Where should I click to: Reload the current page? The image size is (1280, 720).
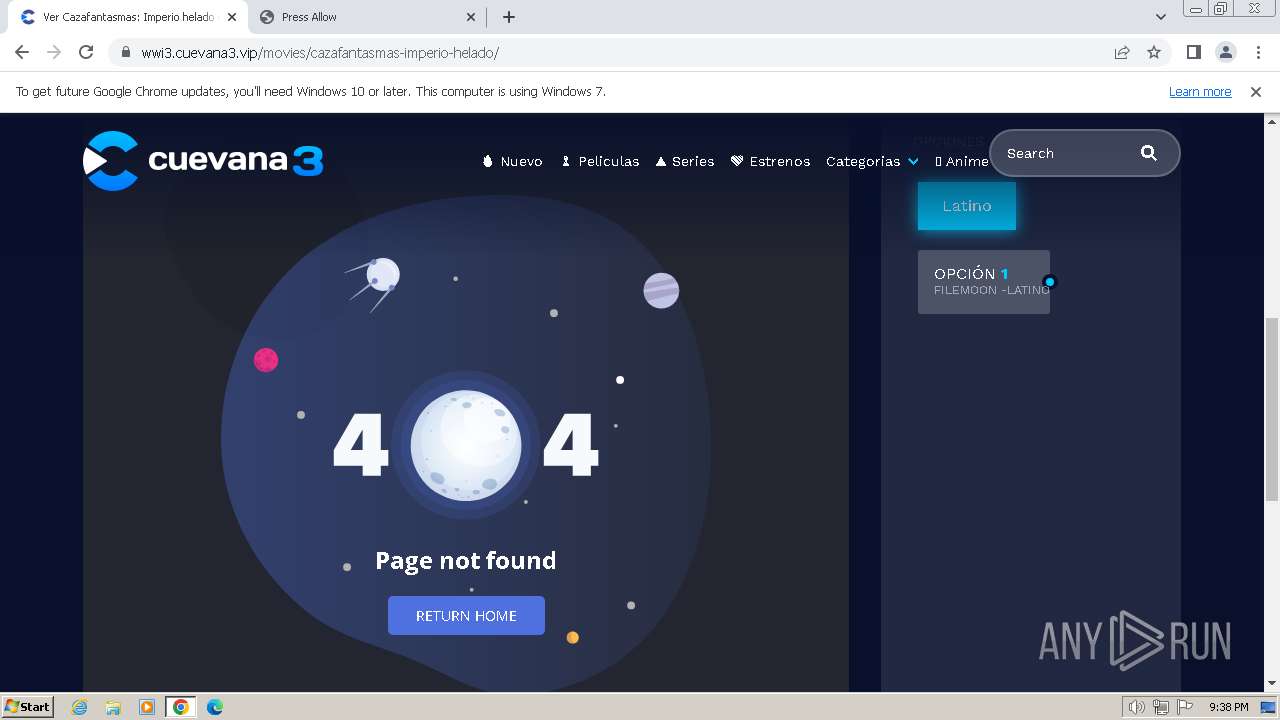pos(86,53)
